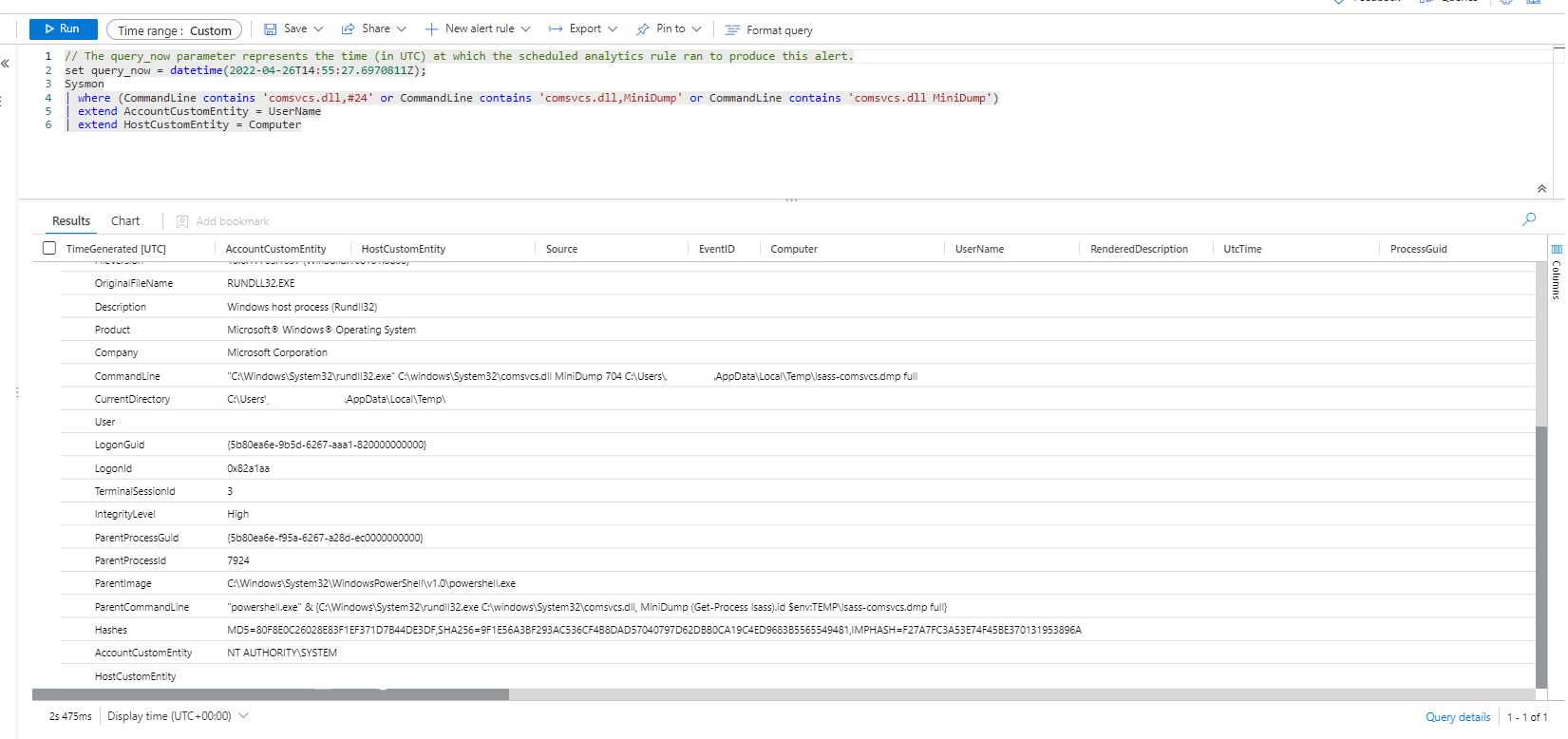
Task: Click the Share arrow icon
Action: (x=349, y=29)
